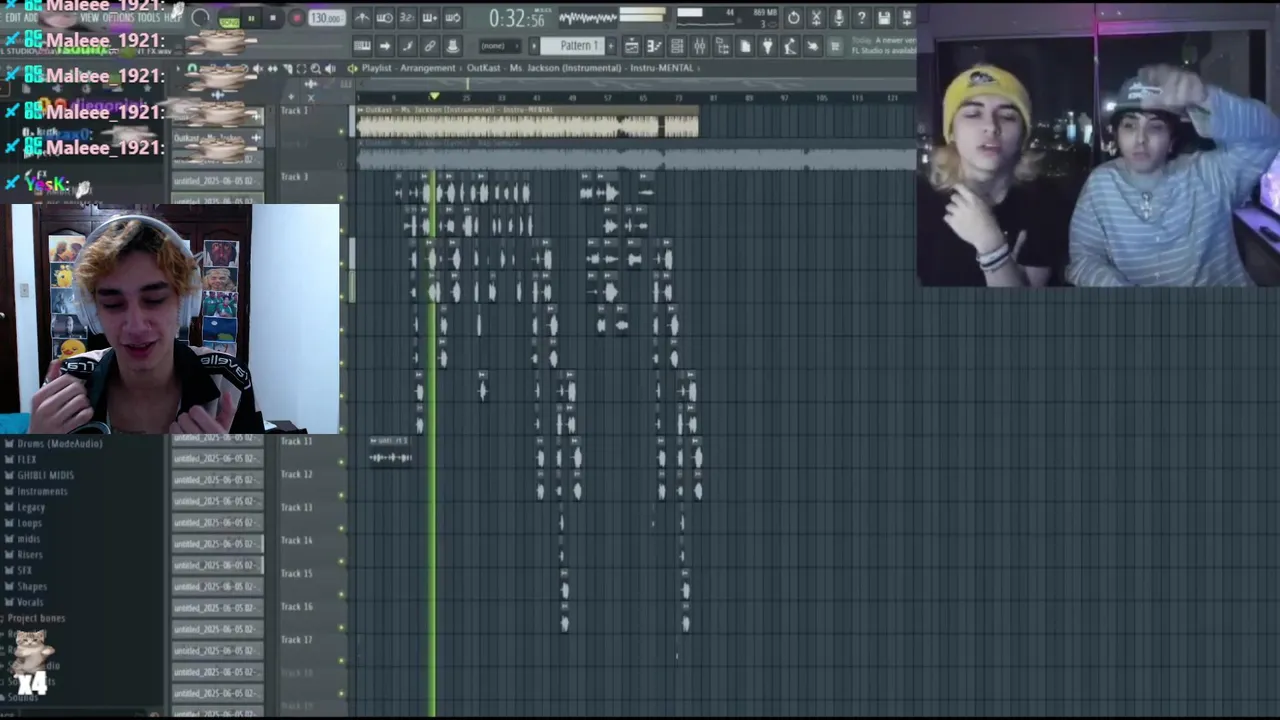Toggle the metronome icon in transport bar
This screenshot has height=720, width=1280.
362,18
